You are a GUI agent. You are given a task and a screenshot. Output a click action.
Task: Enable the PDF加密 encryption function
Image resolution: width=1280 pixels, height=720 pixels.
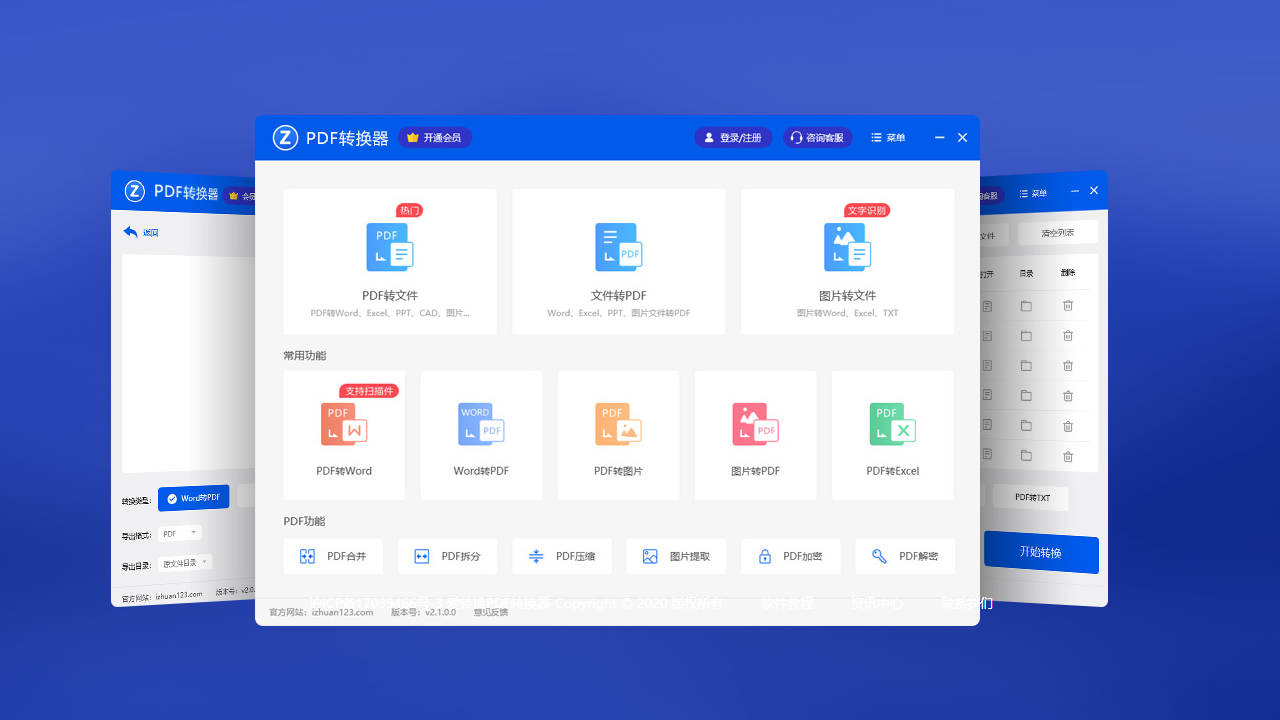point(790,556)
